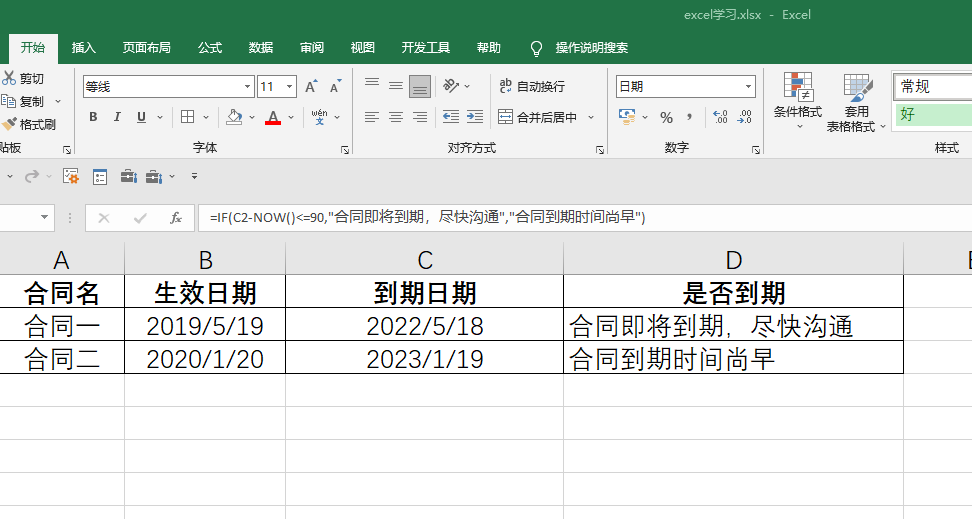Viewport: 972px width, 519px height.
Task: Set middle vertical alignment
Action: tap(395, 86)
